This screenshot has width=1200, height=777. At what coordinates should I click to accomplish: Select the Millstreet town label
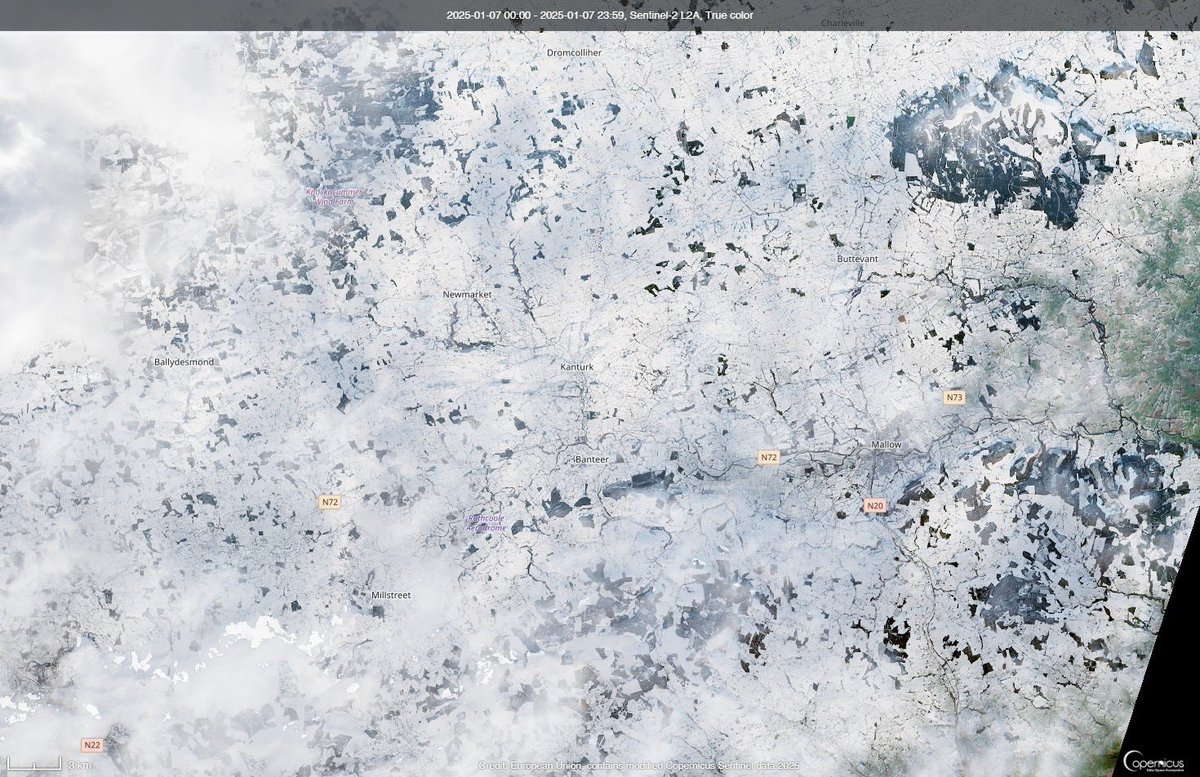click(x=391, y=594)
